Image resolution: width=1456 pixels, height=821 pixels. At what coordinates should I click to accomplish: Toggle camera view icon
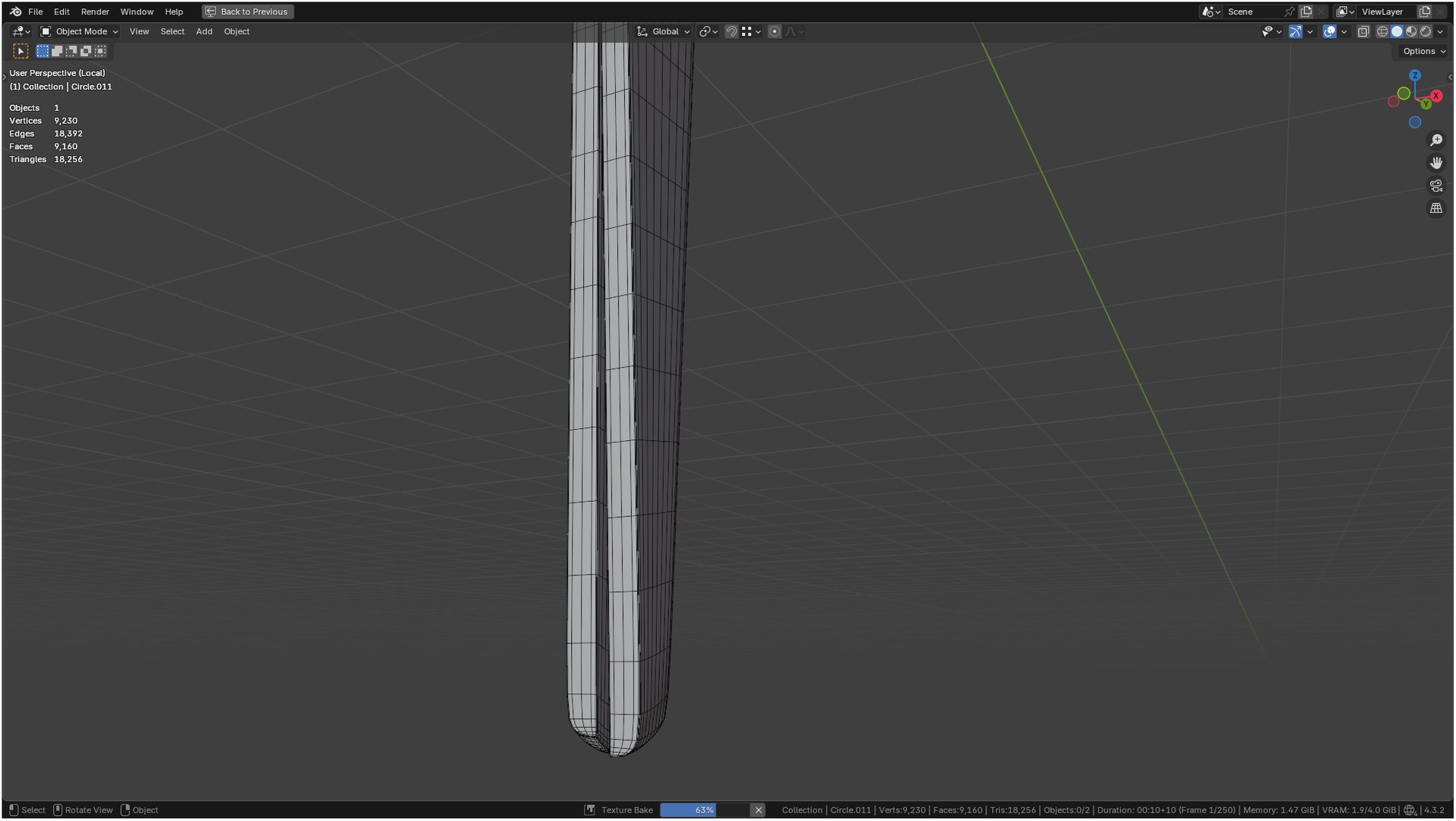tap(1435, 185)
